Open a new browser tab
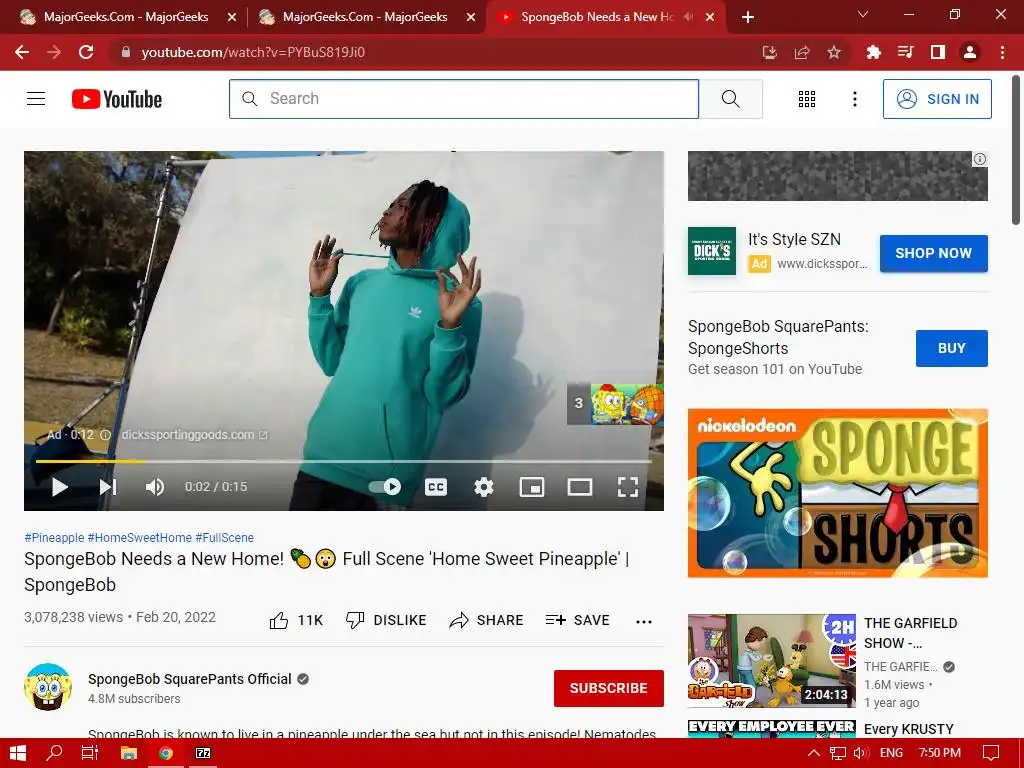This screenshot has width=1024, height=768. [x=748, y=17]
